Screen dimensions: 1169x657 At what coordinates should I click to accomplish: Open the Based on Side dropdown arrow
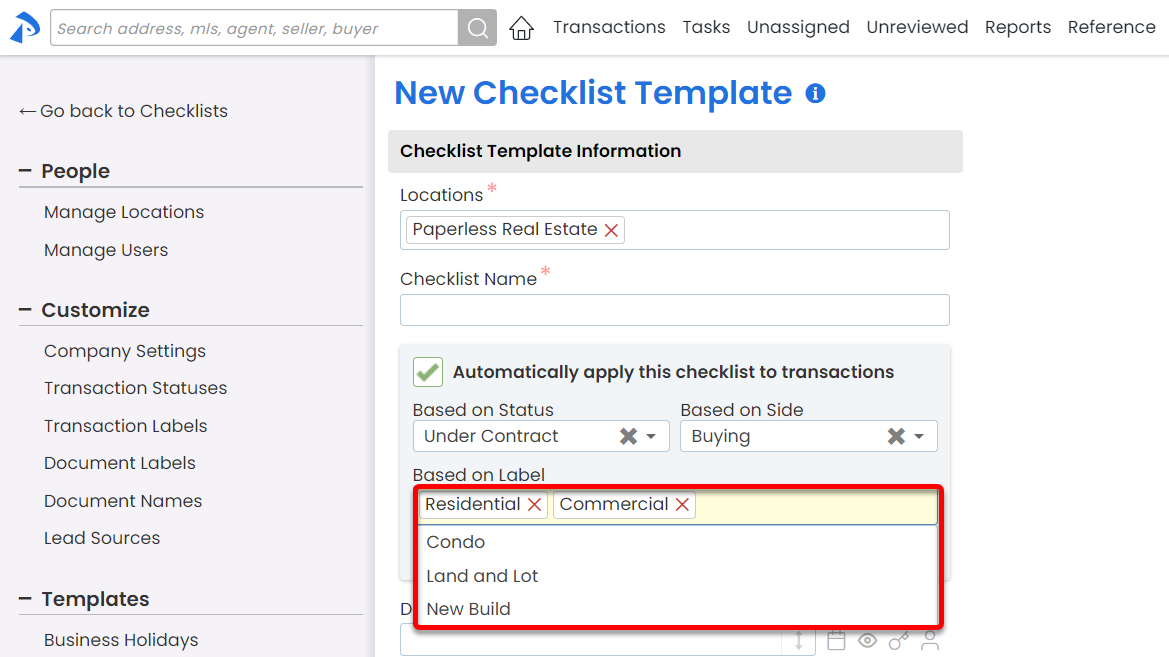[919, 437]
